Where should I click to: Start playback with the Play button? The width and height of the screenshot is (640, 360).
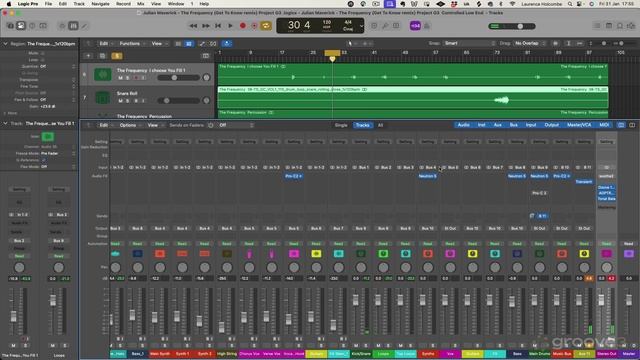(230, 26)
